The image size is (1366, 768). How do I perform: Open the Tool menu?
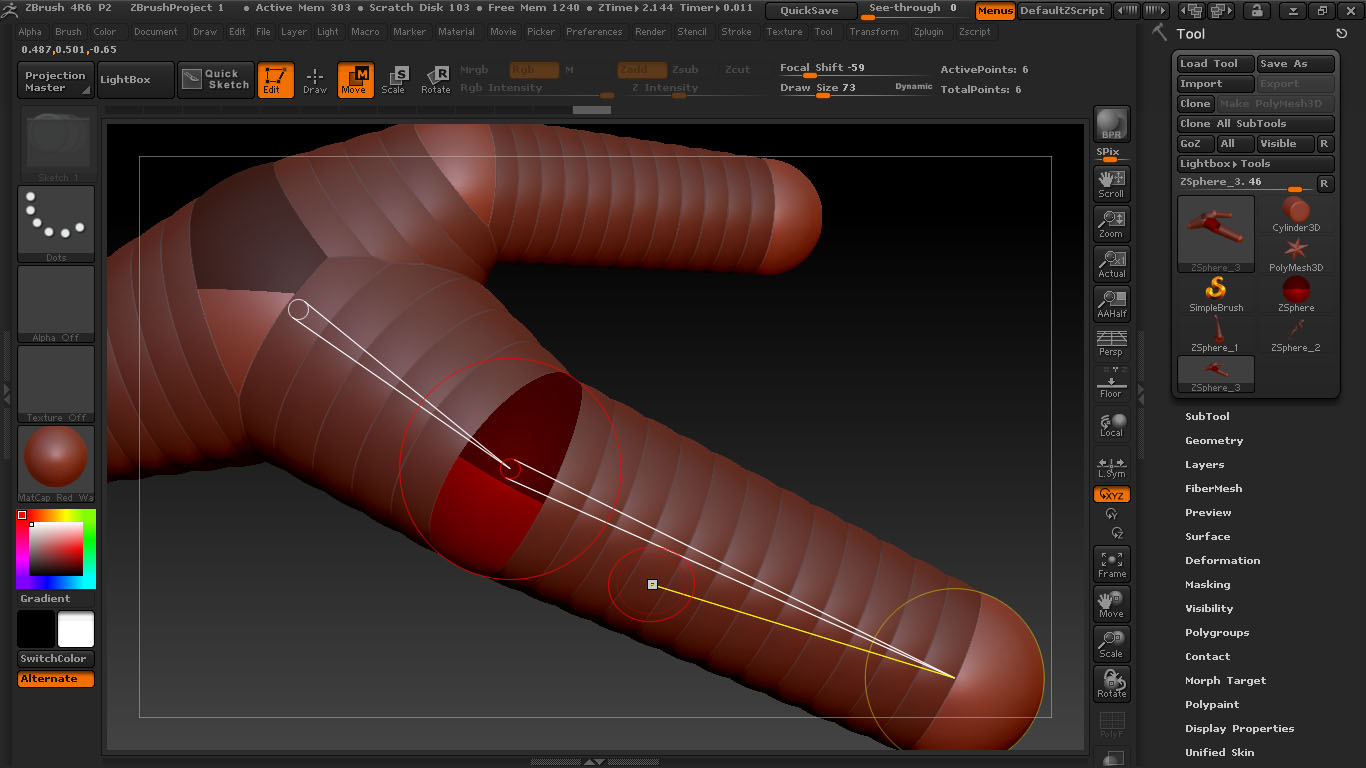824,31
